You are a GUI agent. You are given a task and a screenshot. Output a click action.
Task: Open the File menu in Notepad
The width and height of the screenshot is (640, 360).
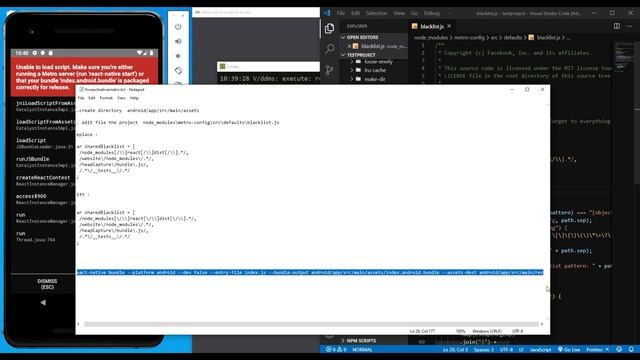coord(81,98)
